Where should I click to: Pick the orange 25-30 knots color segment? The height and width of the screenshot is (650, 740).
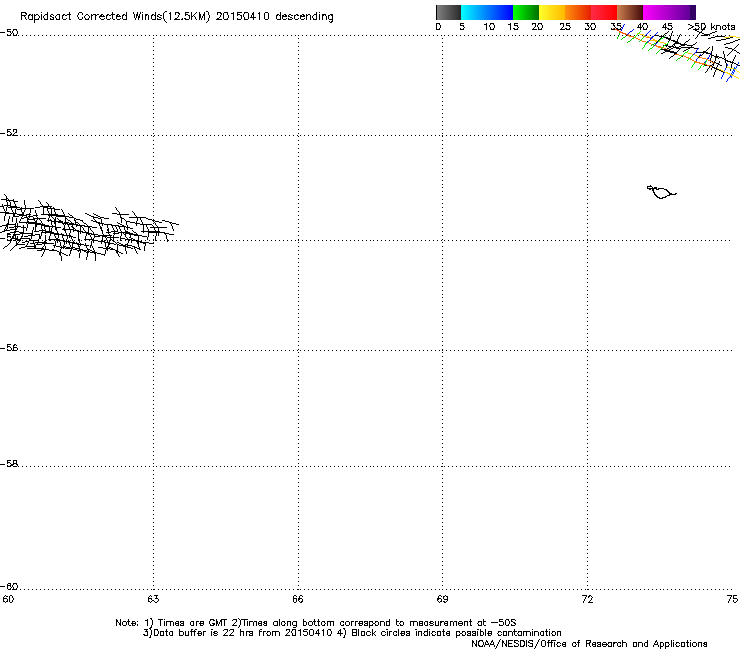(578, 12)
